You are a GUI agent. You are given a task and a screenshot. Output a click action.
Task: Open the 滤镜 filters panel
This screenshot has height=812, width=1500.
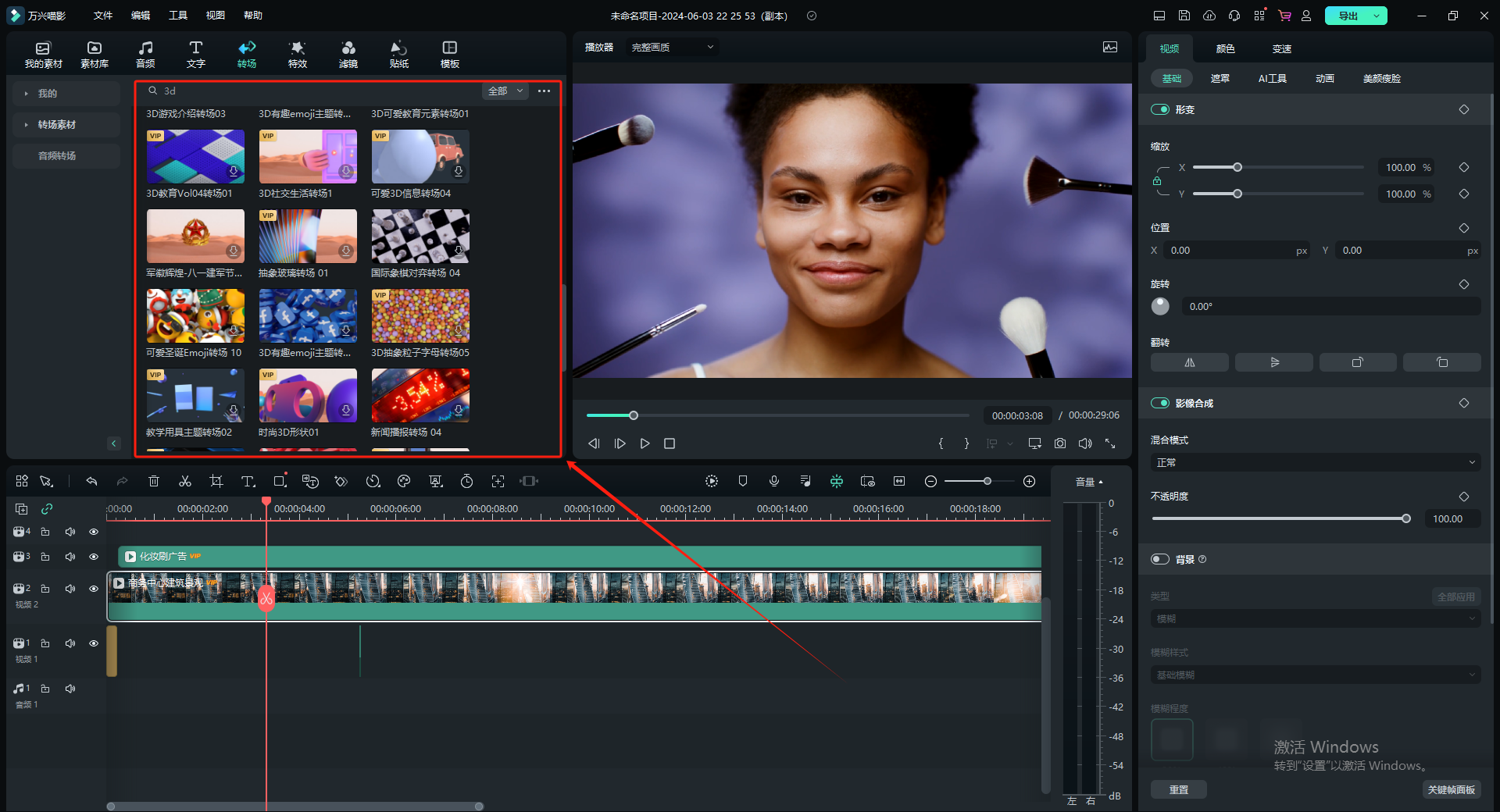348,54
